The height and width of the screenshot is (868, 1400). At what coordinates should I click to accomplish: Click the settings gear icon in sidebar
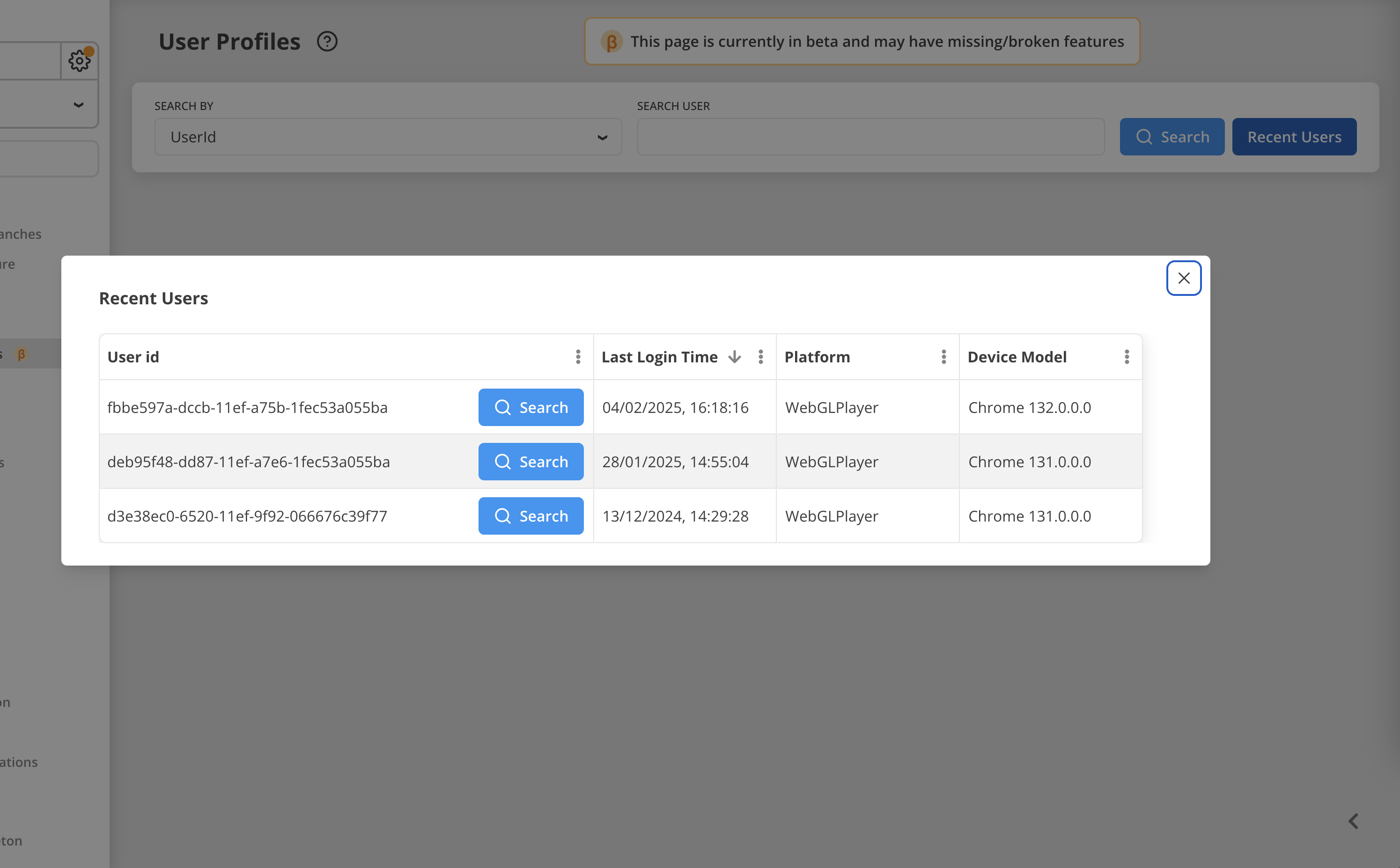pyautogui.click(x=80, y=60)
